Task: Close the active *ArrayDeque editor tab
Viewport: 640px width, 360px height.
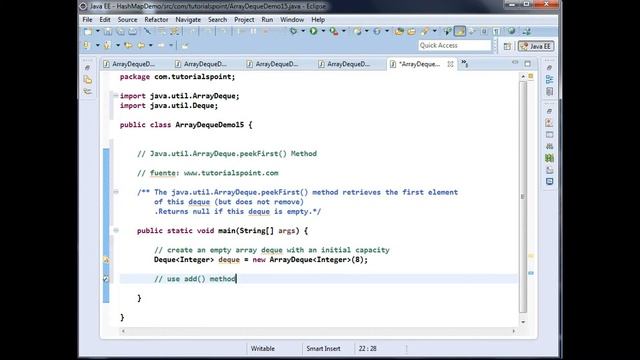Action: point(451,64)
